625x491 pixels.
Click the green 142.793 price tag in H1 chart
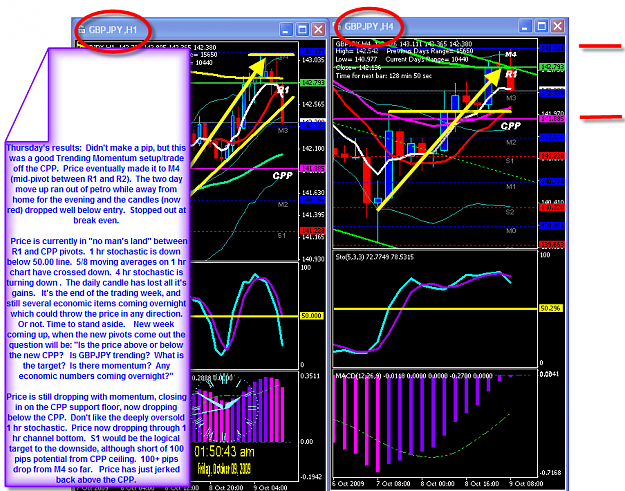[313, 82]
